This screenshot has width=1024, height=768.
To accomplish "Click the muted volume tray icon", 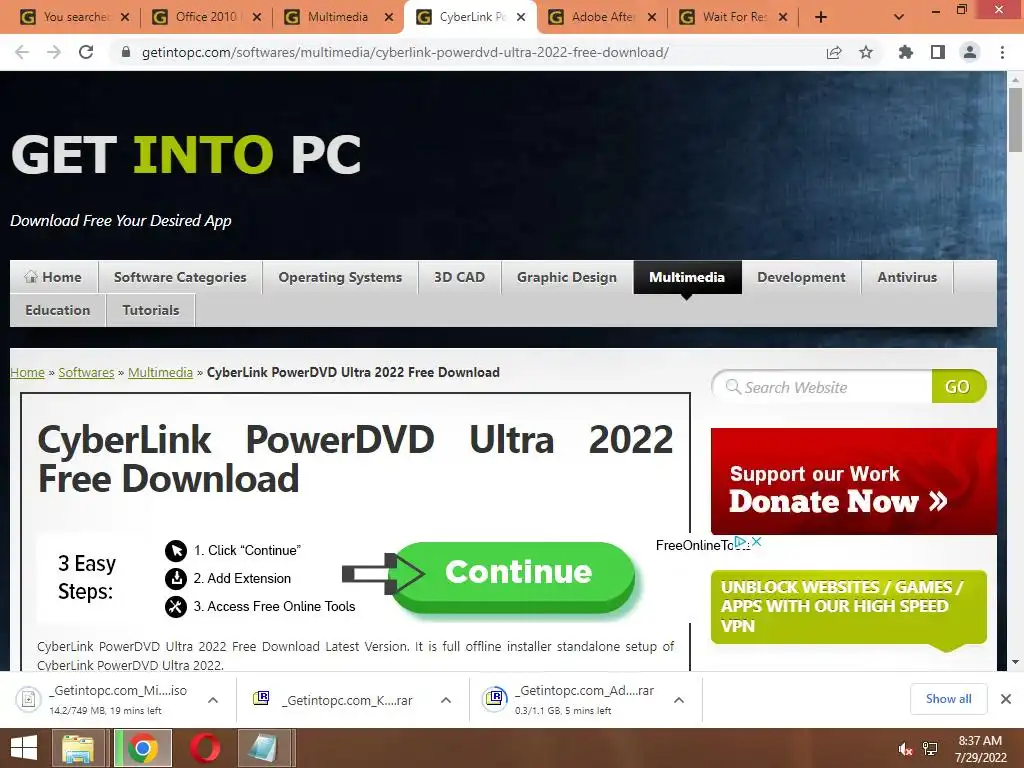I will (x=905, y=749).
